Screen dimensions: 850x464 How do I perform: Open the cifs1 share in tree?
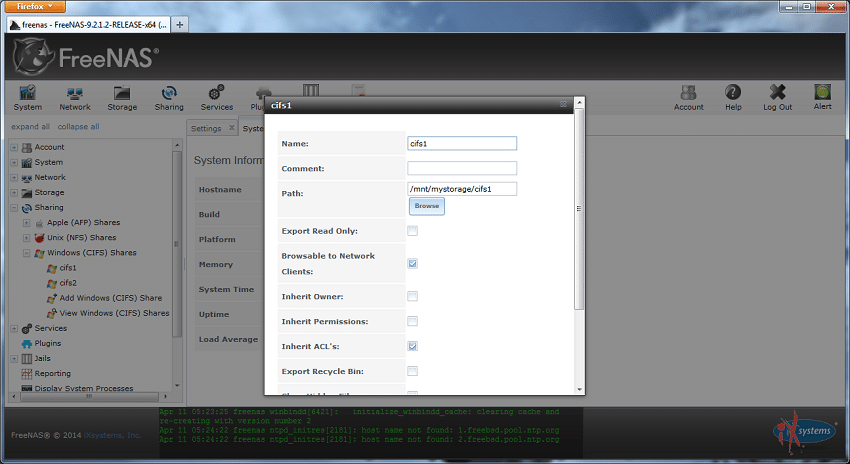68,268
